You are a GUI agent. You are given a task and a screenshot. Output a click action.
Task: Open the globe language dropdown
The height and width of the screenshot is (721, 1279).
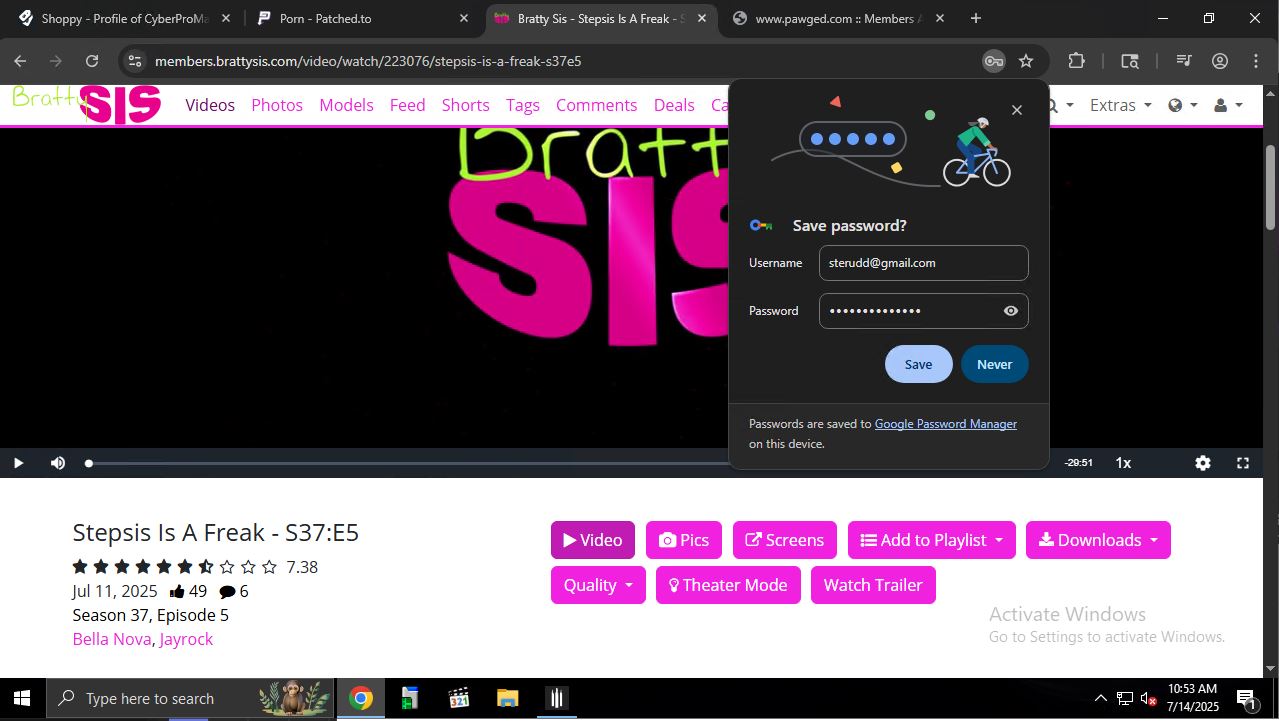[1182, 105]
